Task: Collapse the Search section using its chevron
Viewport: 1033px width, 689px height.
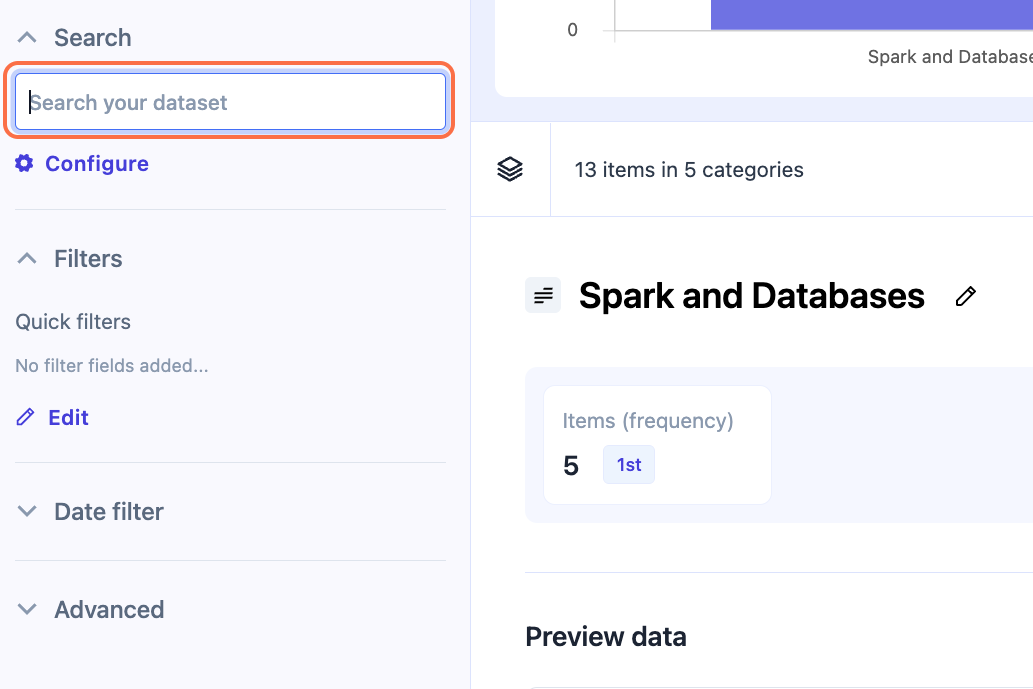Action: [x=28, y=38]
